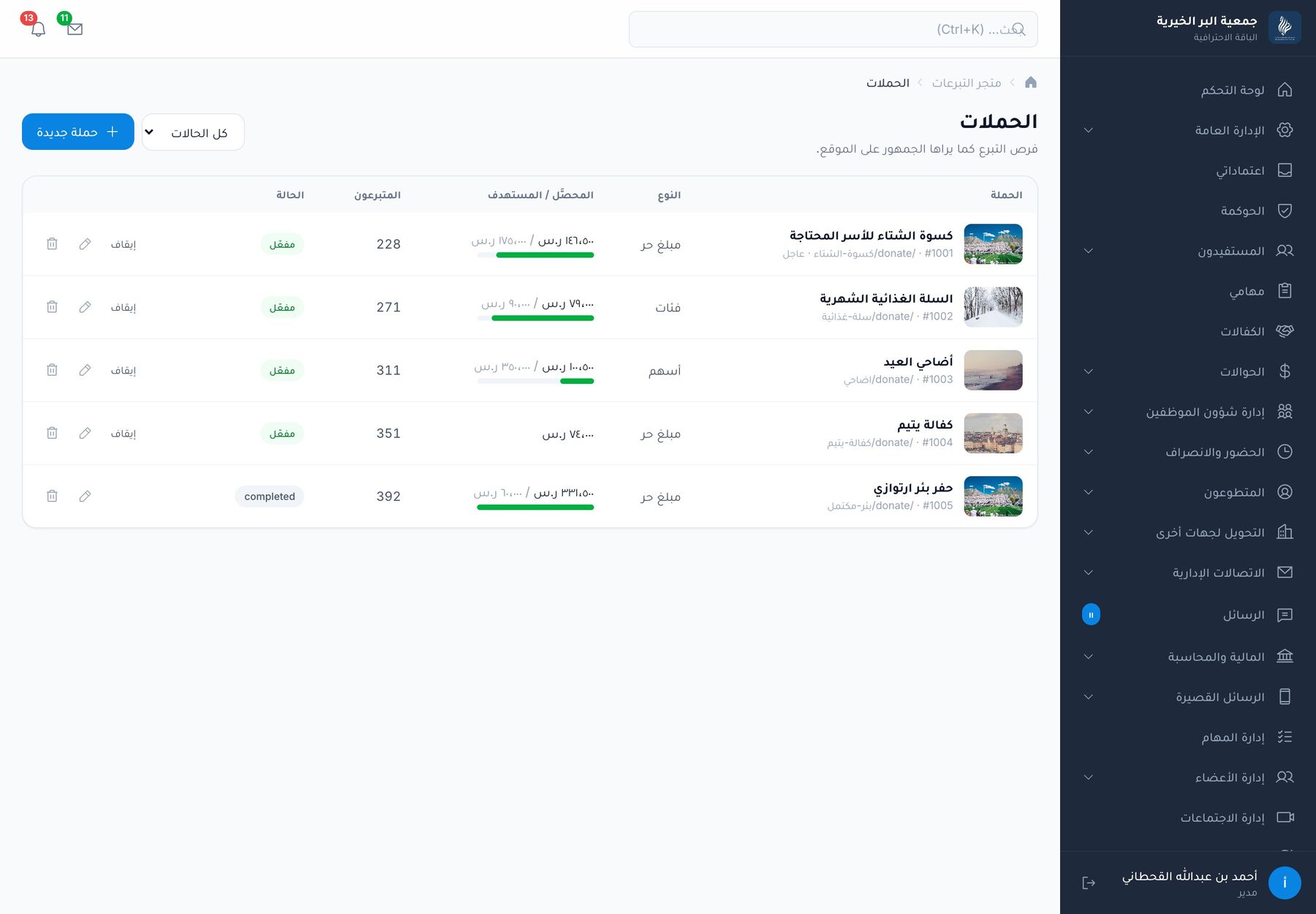Follow the متجر التبرعات breadcrumb link
Viewport: 1316px width, 914px height.
click(x=967, y=83)
